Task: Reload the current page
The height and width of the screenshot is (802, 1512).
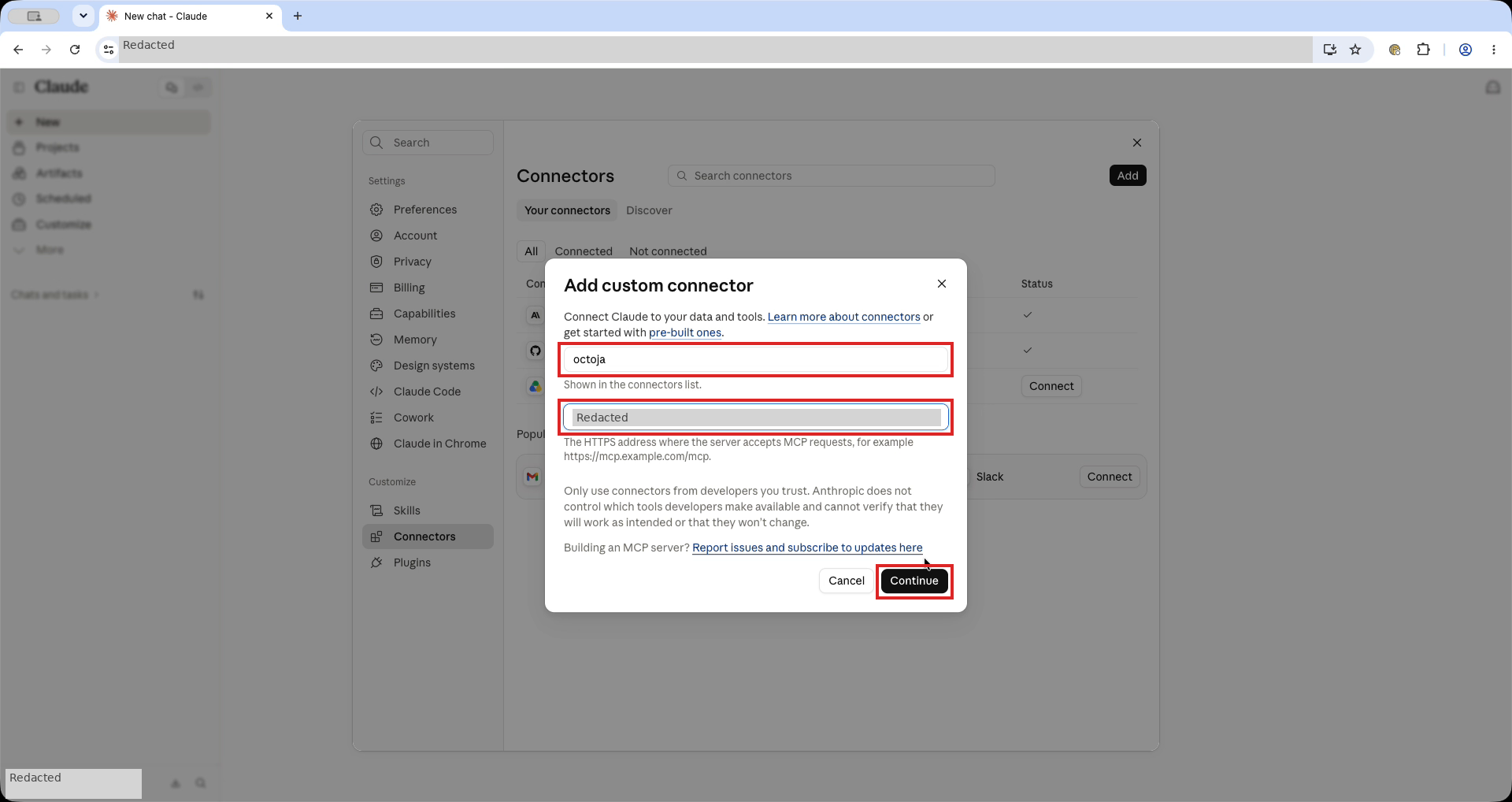Action: (x=75, y=50)
